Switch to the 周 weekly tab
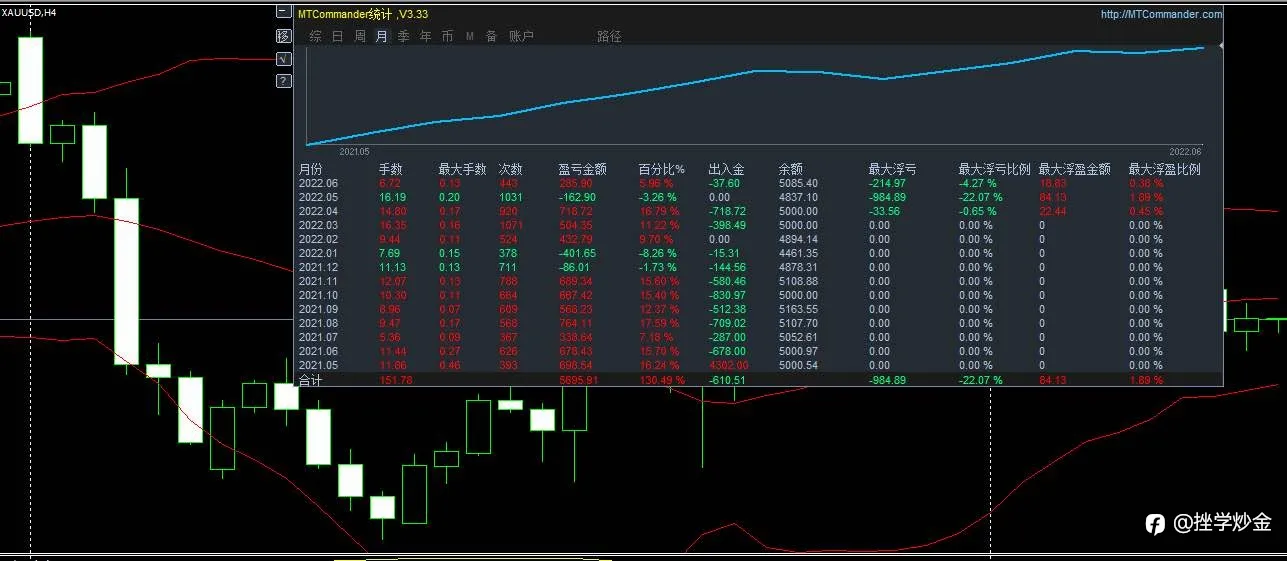The image size is (1287, 561). point(360,36)
